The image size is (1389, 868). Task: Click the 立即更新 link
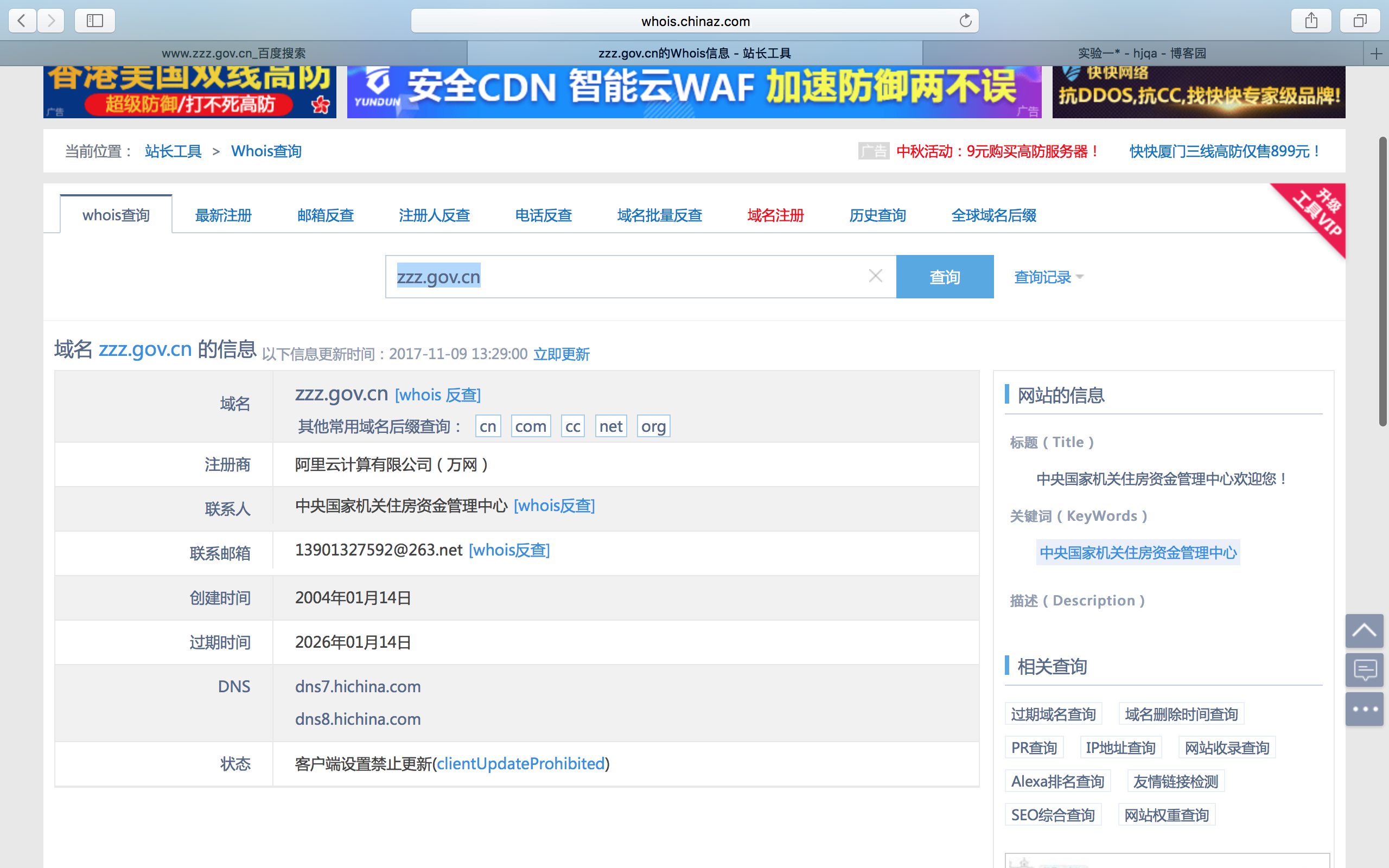[562, 354]
